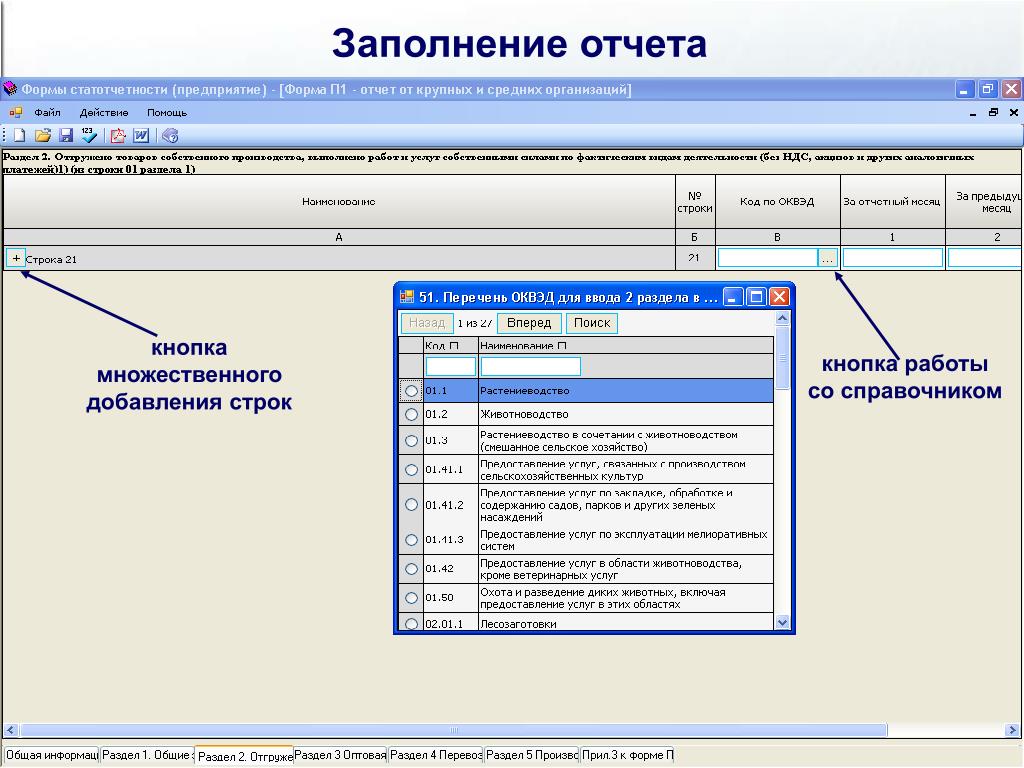Select the Растениеводство row text

click(524, 391)
